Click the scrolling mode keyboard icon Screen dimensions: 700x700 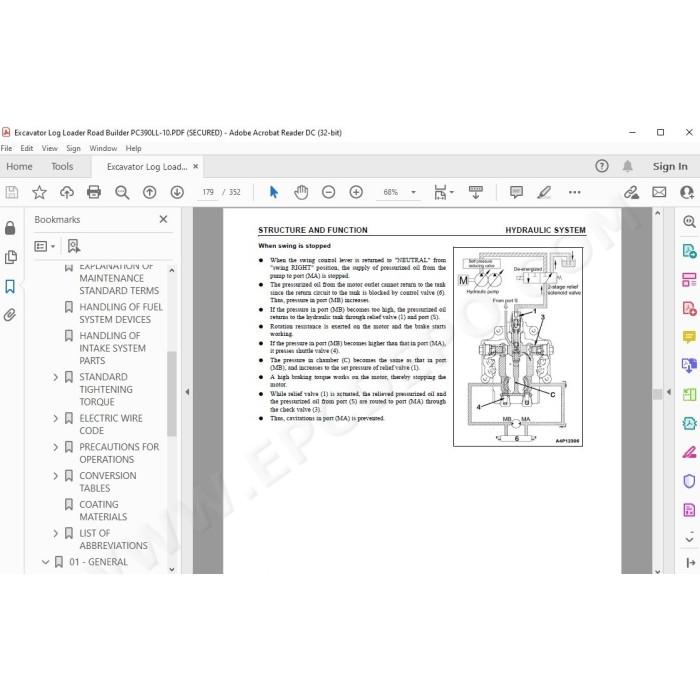pos(475,192)
